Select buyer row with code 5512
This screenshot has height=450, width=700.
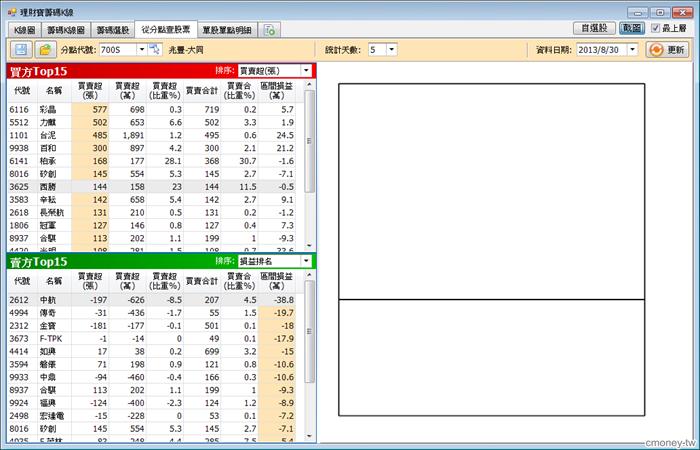click(151, 122)
